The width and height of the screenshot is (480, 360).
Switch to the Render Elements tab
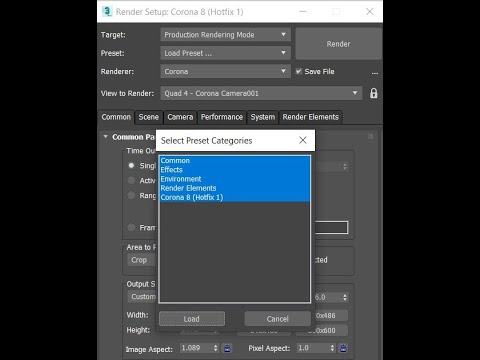click(311, 117)
